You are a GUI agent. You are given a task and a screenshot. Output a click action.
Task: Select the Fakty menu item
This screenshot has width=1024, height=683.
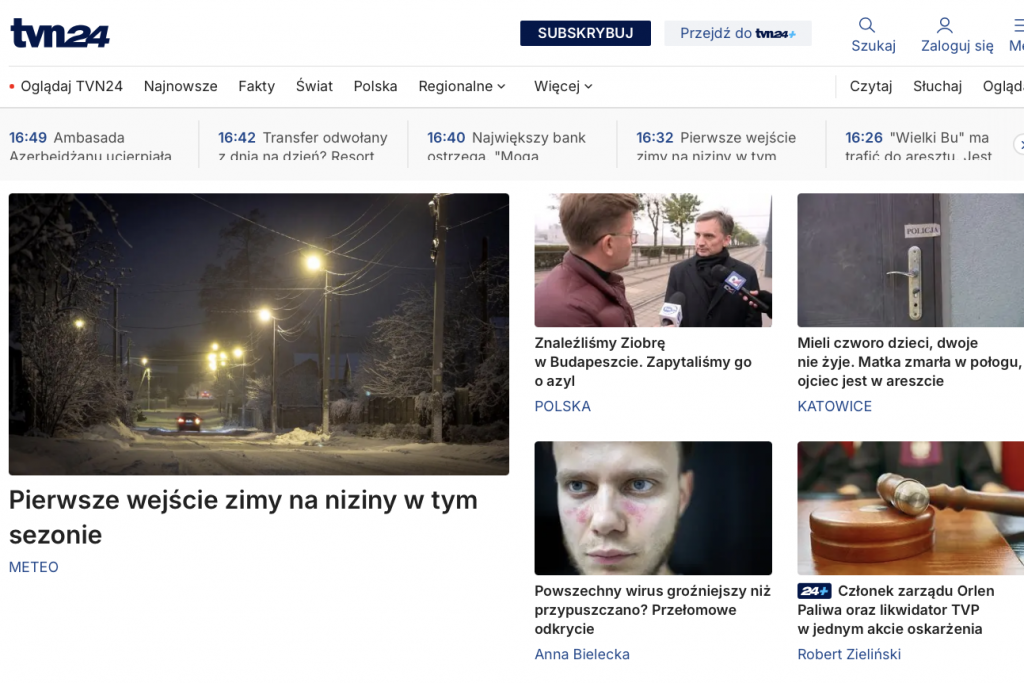[256, 86]
